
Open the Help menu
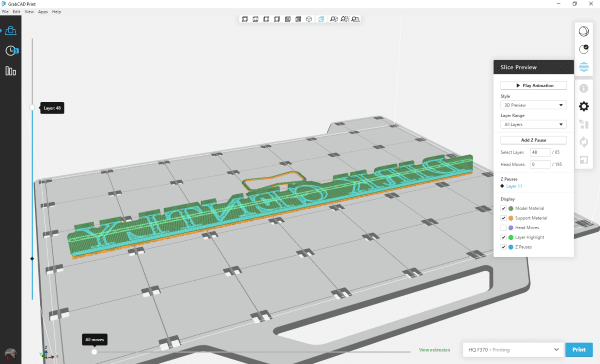point(56,12)
